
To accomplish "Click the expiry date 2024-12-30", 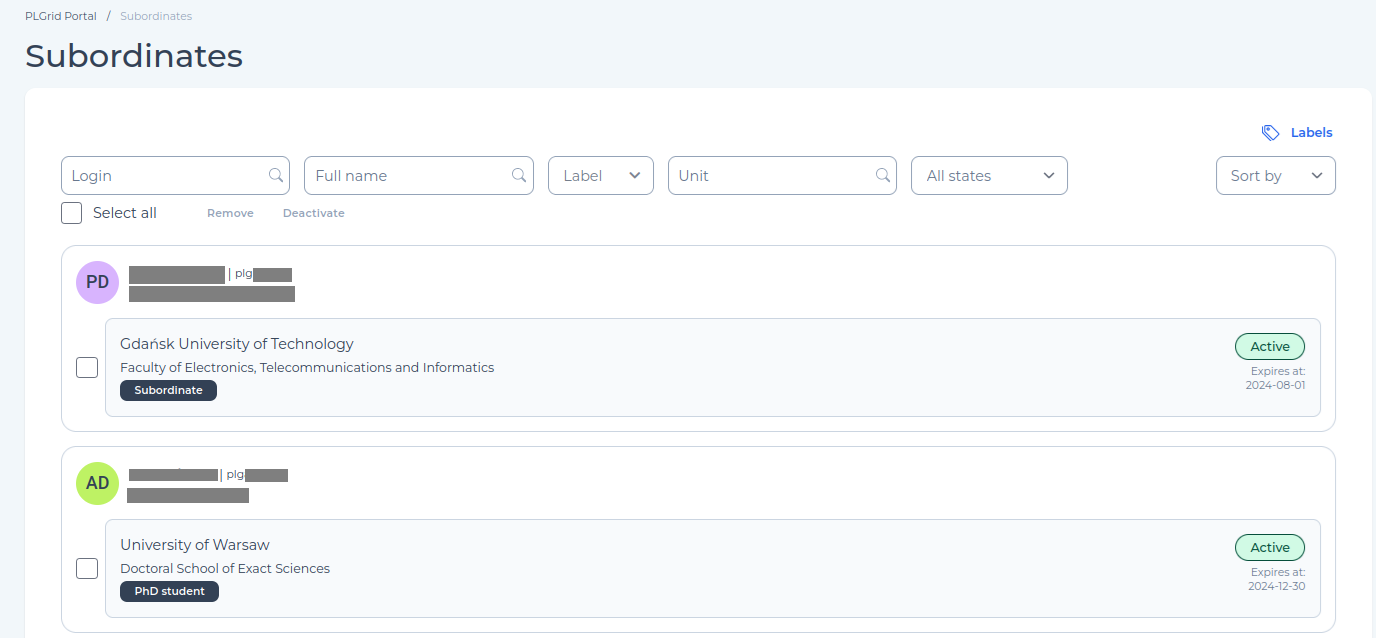I will (1276, 586).
